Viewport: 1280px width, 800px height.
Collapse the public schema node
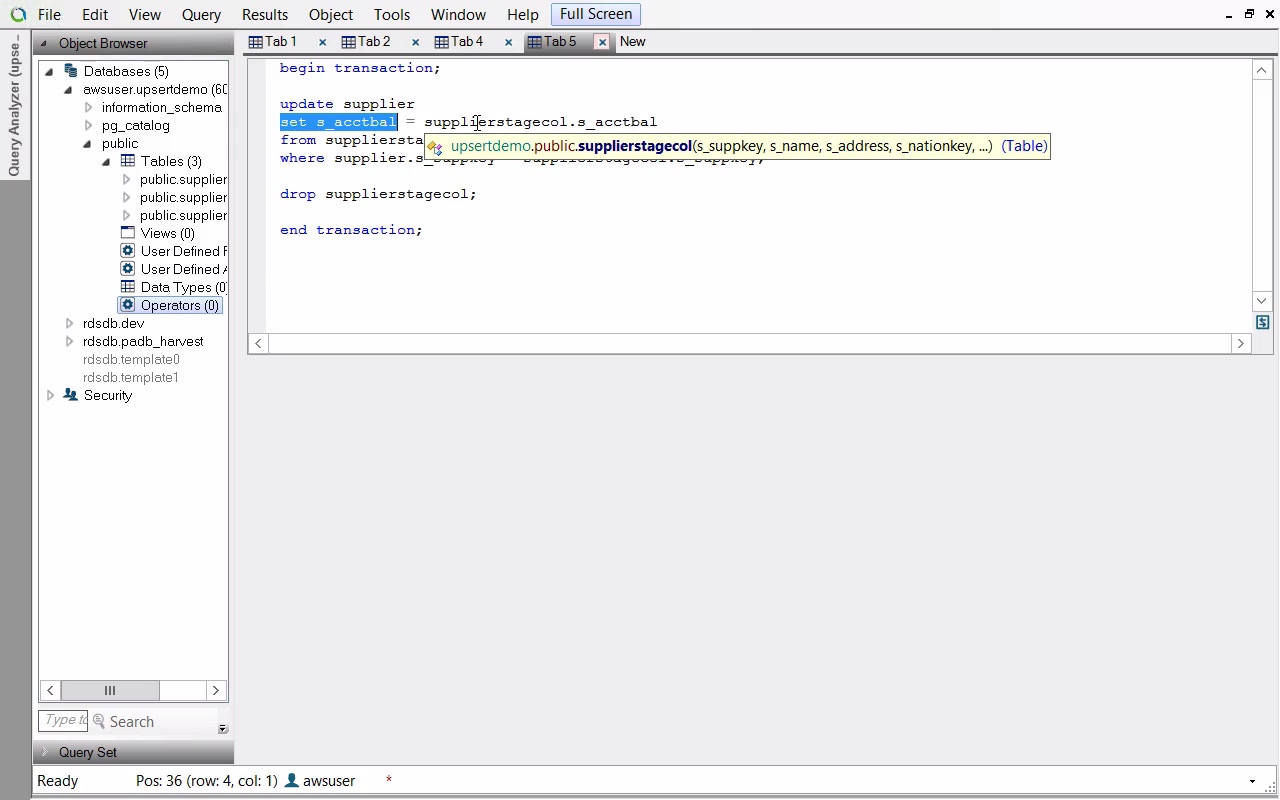88,143
